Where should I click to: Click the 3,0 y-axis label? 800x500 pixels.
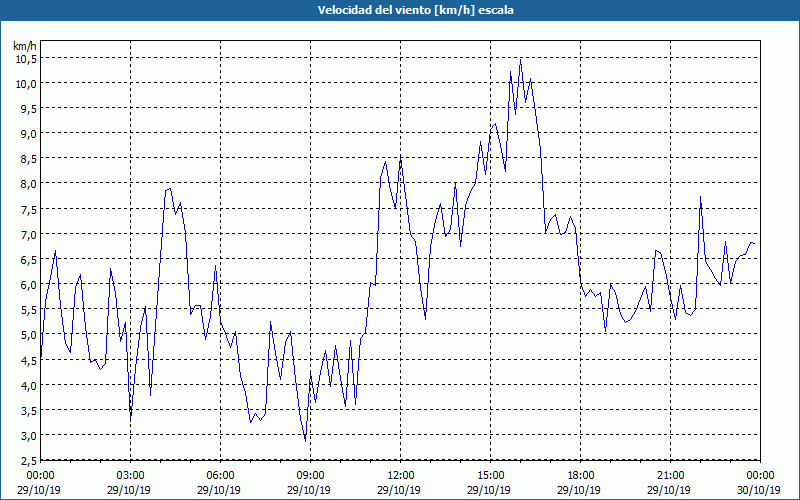[29, 436]
